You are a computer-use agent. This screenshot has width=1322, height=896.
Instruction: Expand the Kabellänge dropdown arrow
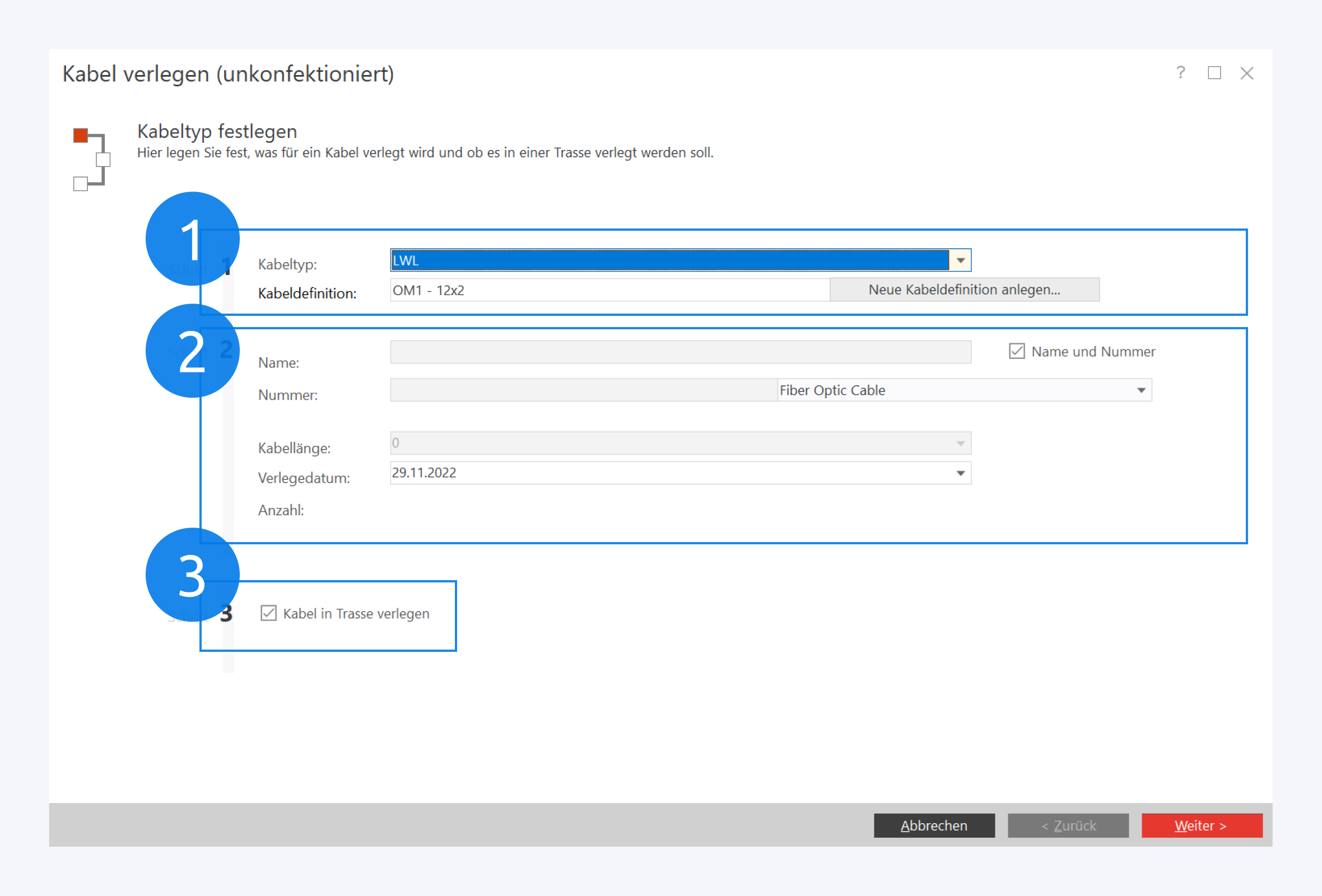coord(960,444)
